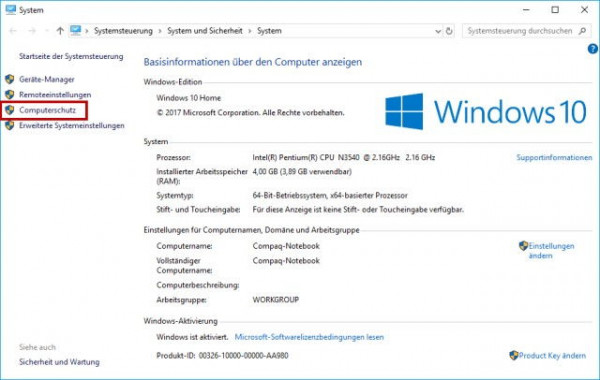Select System breadcrumb item
Image resolution: width=600 pixels, height=380 pixels.
269,31
